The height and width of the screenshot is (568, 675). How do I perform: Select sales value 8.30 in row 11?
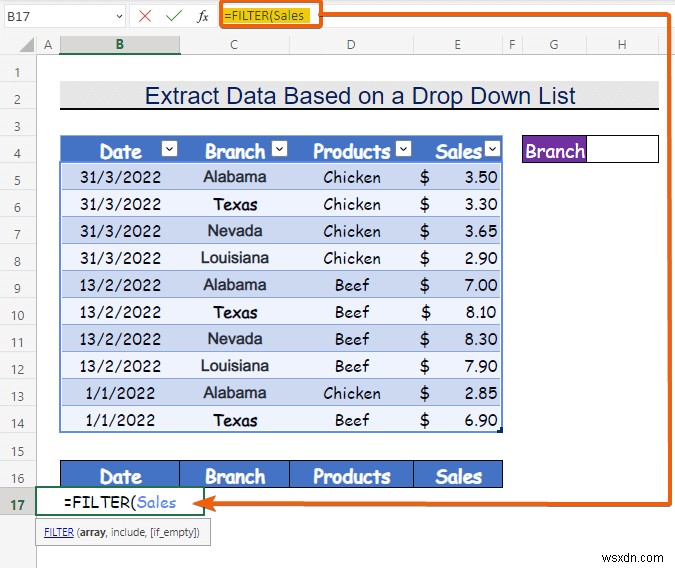(x=458, y=339)
